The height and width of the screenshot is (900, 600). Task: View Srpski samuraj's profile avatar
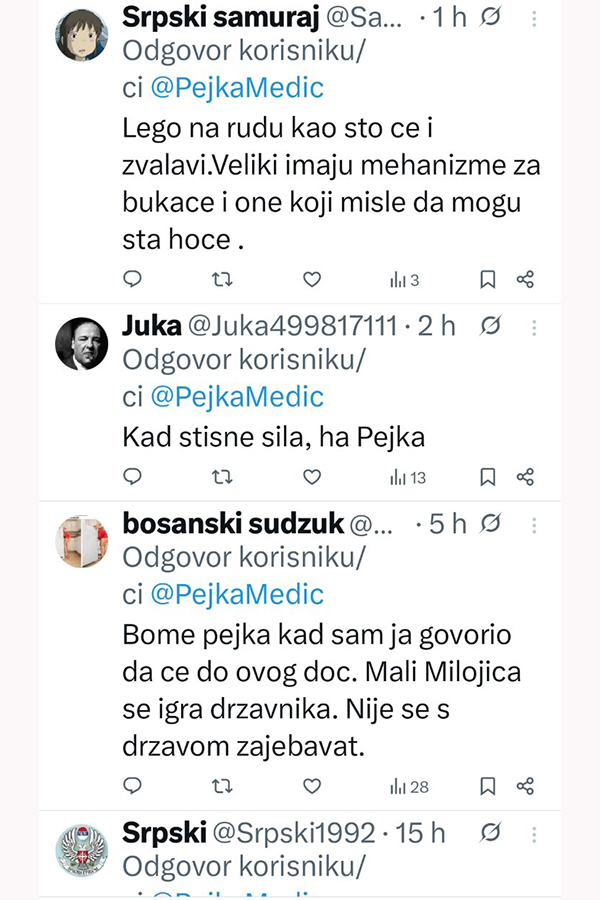coord(81,35)
